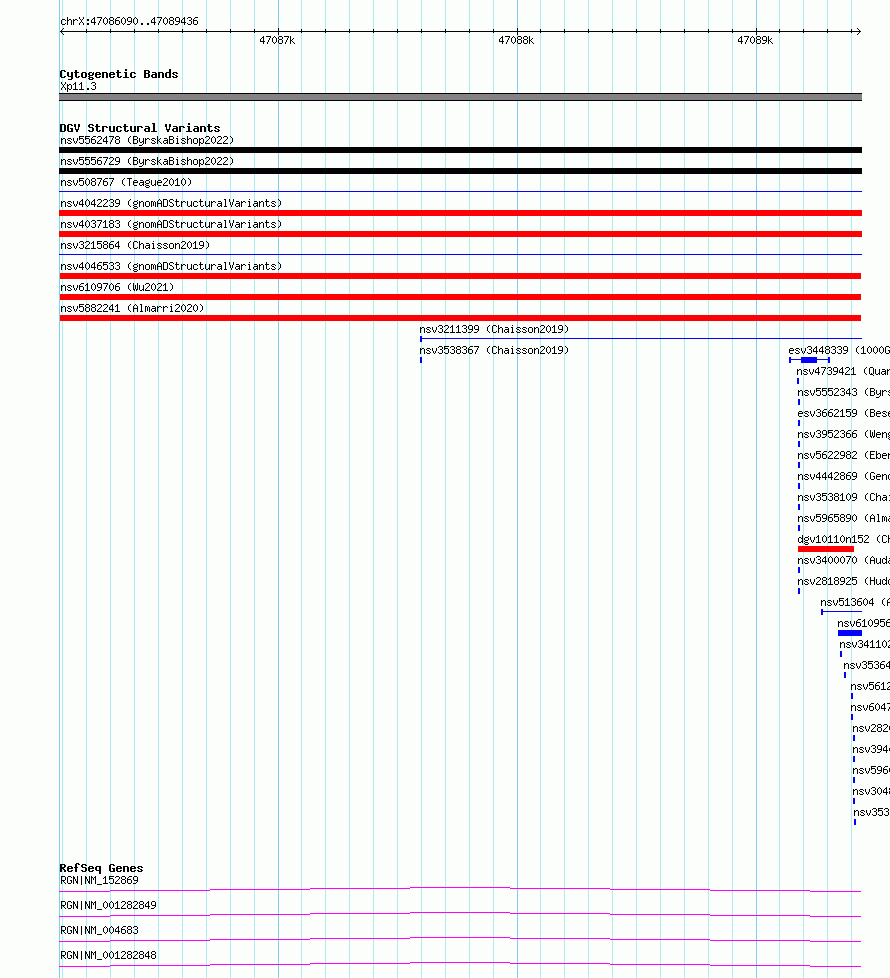Image resolution: width=890 pixels, height=978 pixels.
Task: Click the red bar of nsv5882241
Action: coord(460,318)
